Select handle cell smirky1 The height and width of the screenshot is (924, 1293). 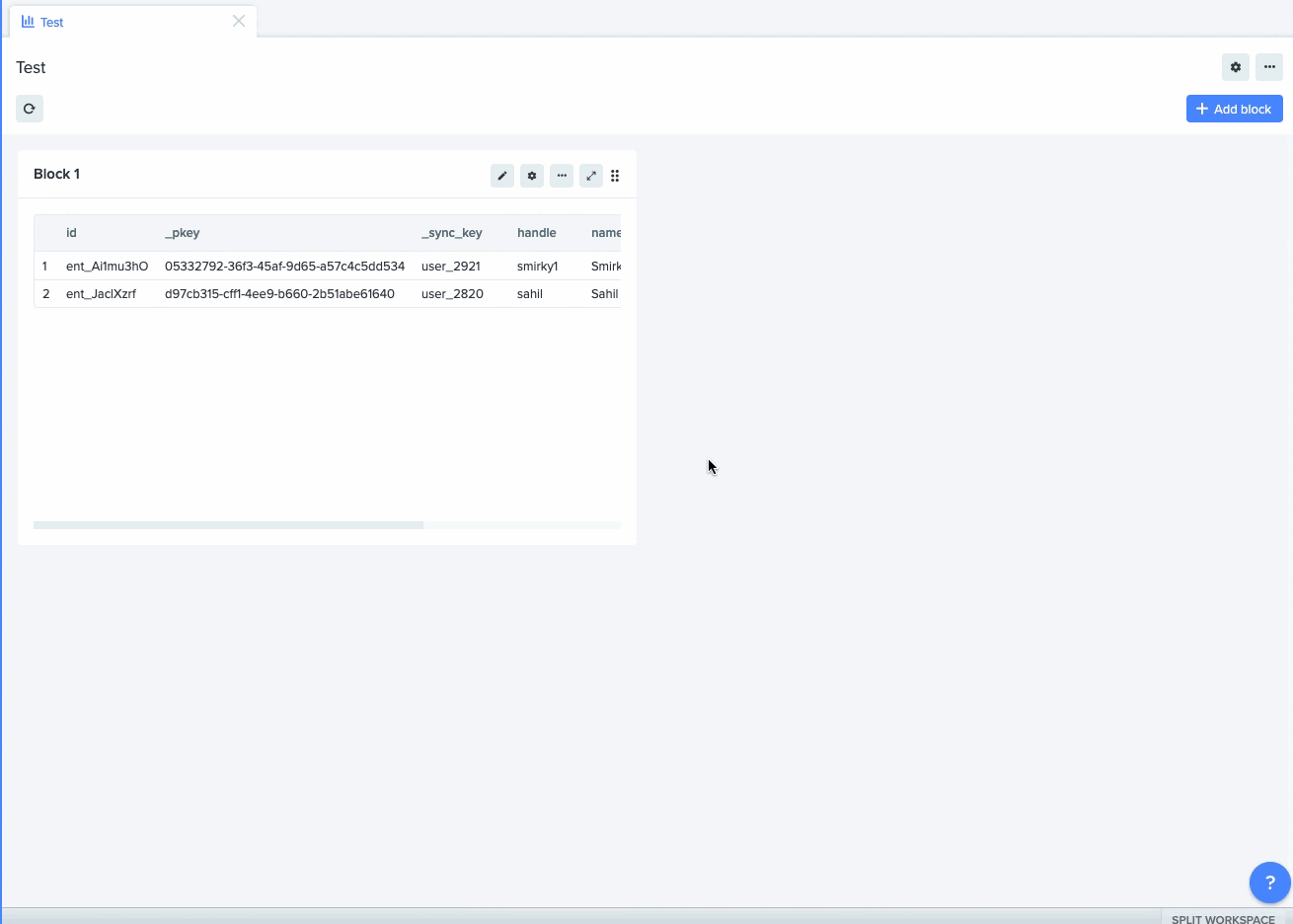[537, 267]
